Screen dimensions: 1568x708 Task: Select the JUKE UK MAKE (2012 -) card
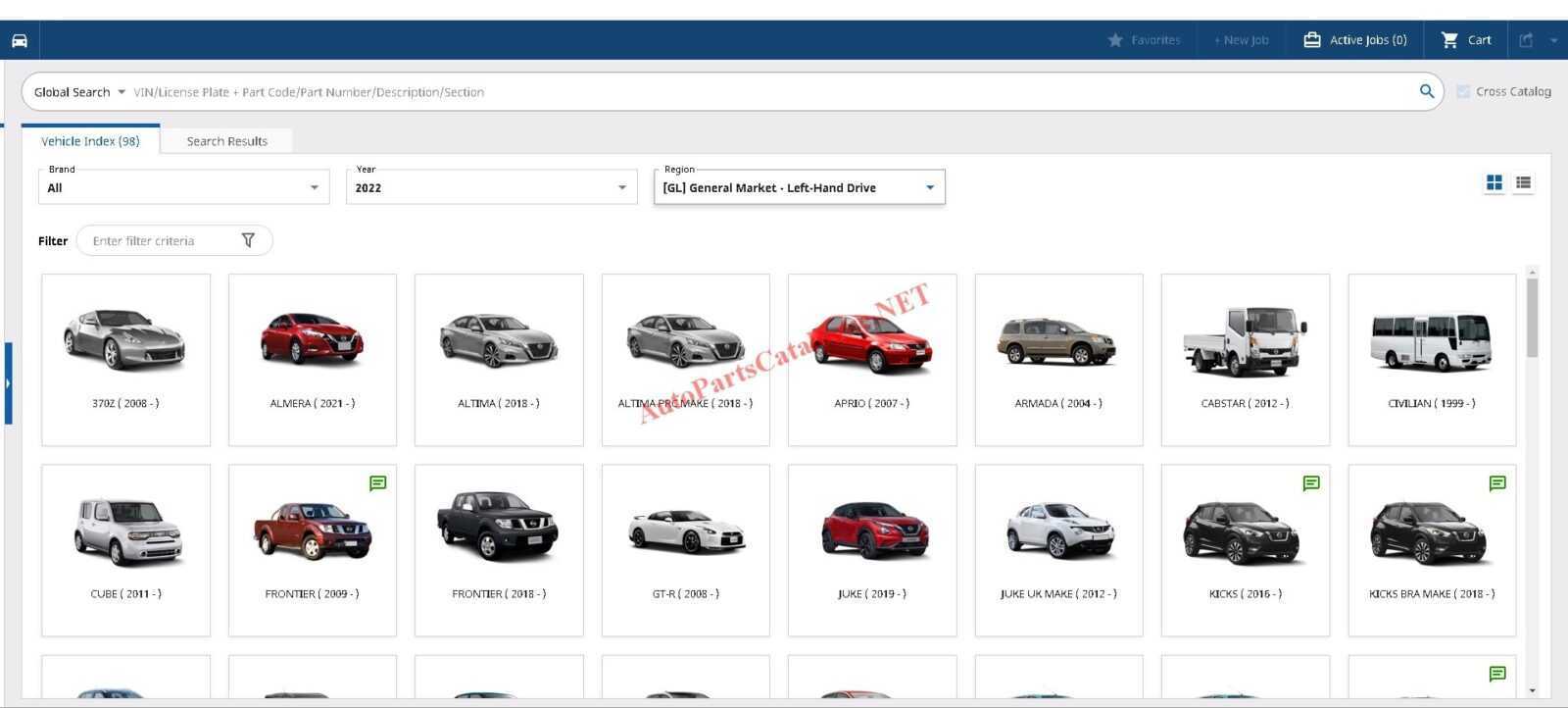1059,550
